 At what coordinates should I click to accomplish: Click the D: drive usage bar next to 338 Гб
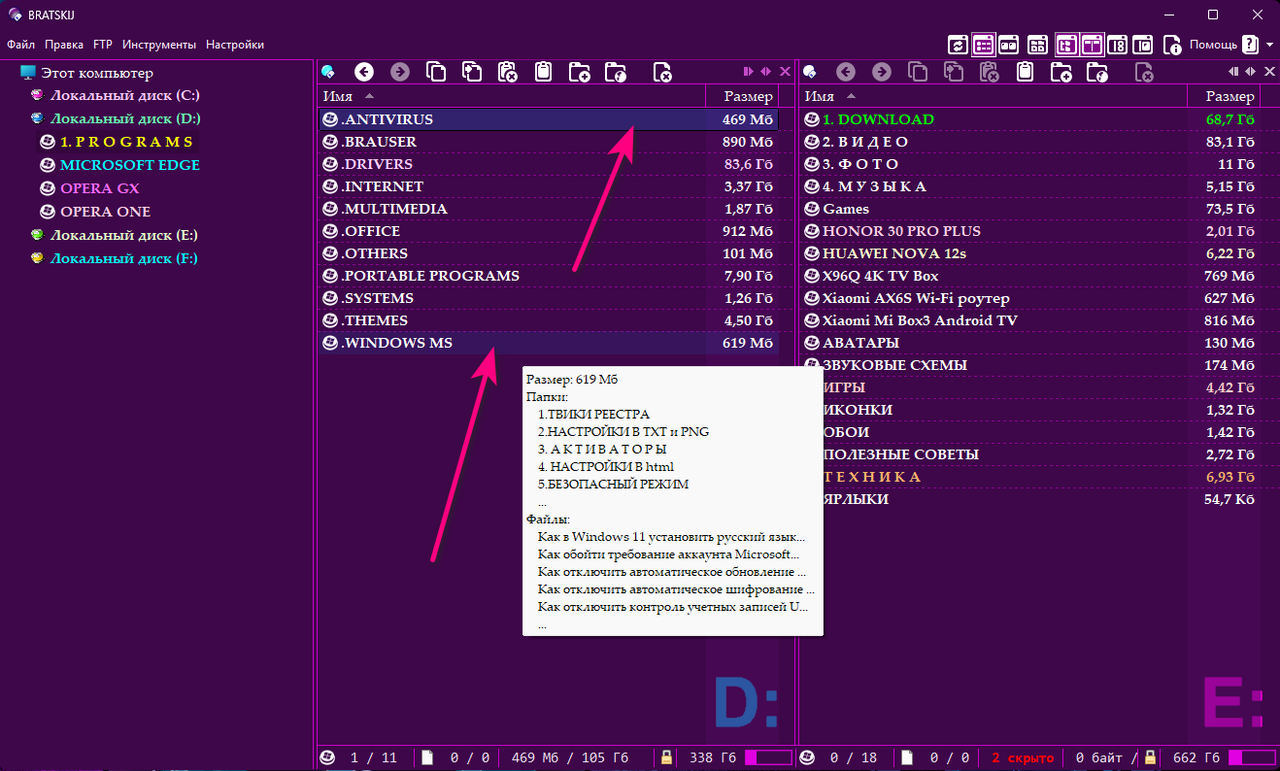[x=769, y=758]
